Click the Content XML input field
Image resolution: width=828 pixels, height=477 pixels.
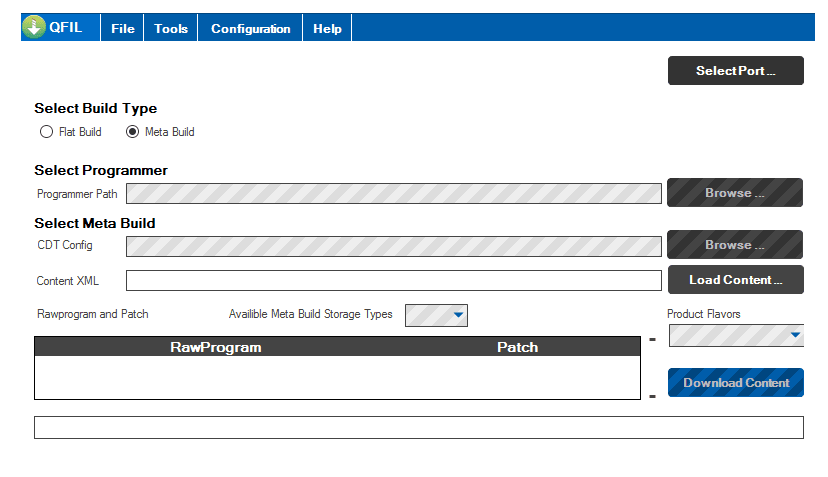[393, 280]
